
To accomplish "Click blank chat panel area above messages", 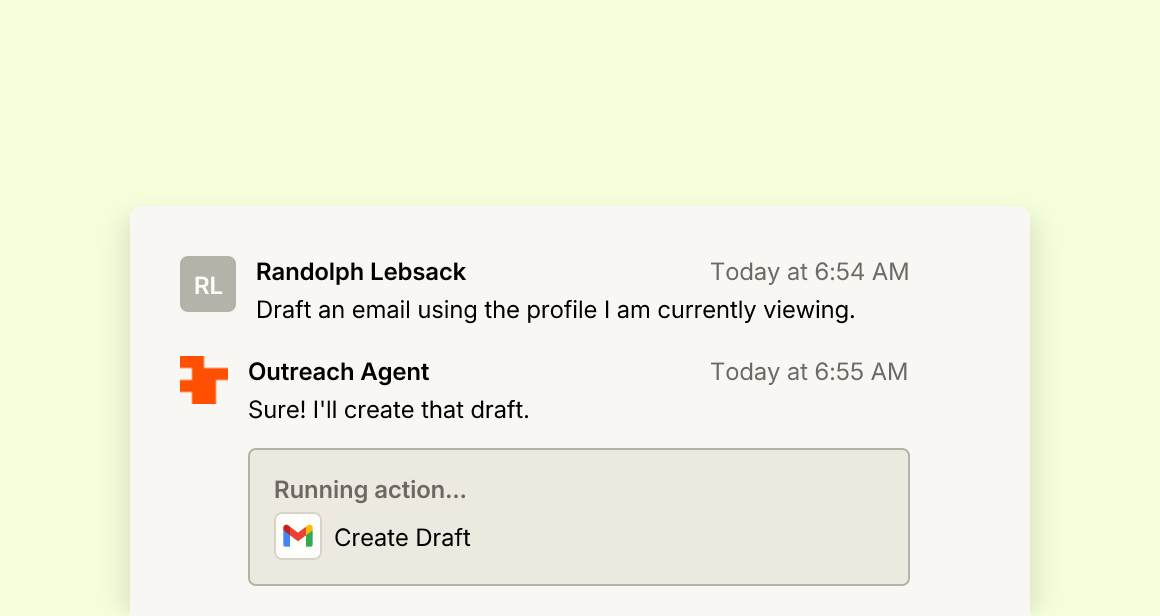I will 579,230.
